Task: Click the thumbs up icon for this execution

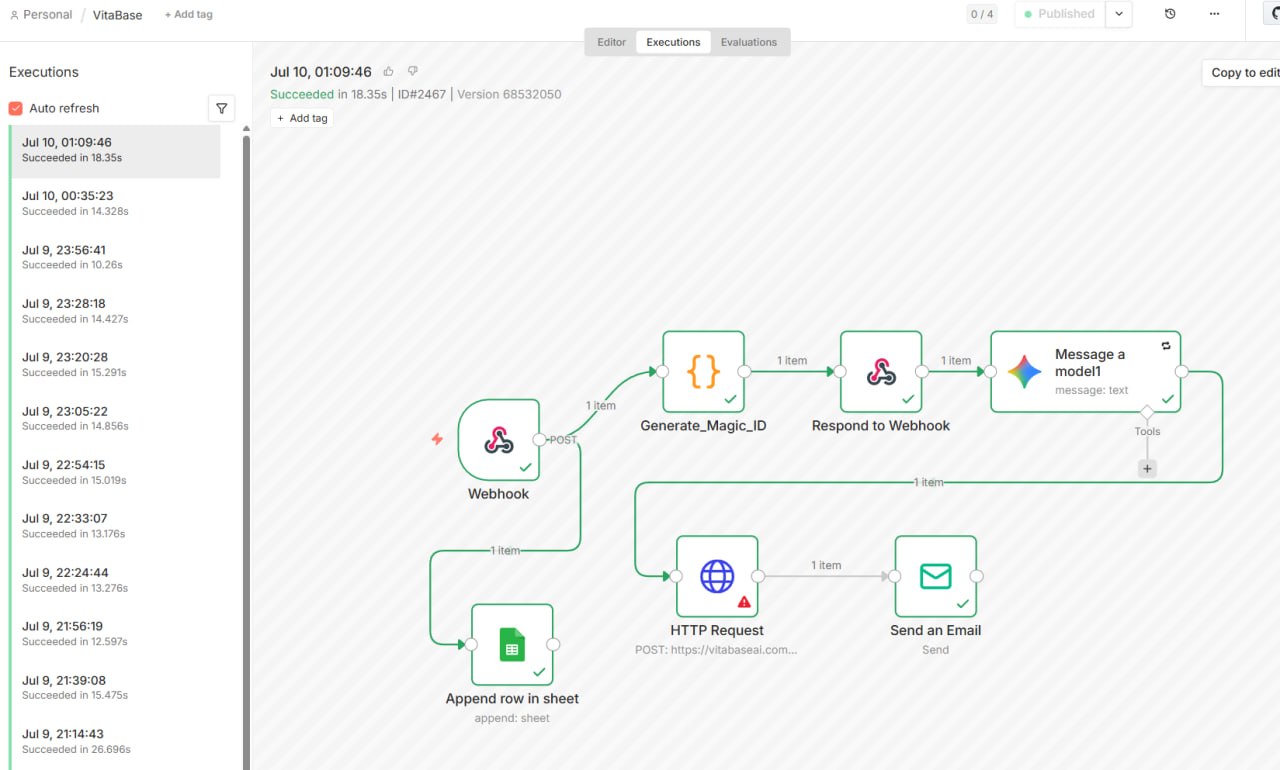Action: tap(389, 72)
